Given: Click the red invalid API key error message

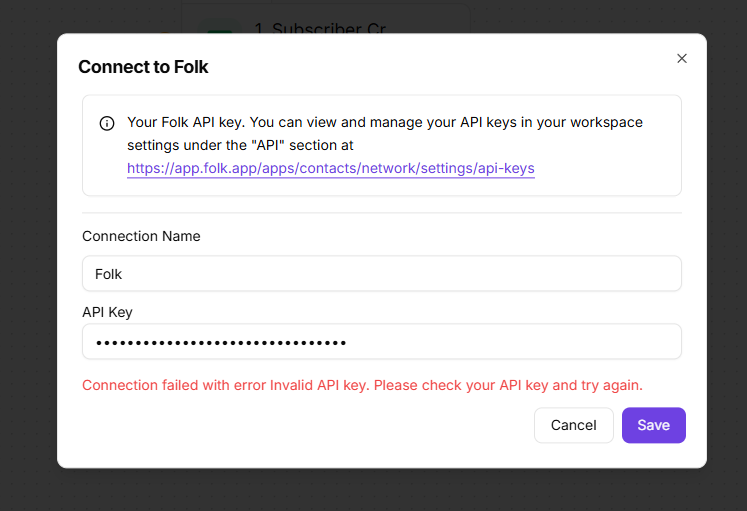Looking at the screenshot, I should [x=362, y=385].
